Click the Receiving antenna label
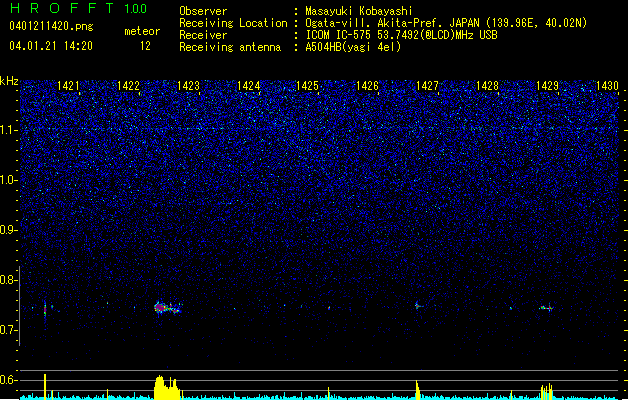The height and width of the screenshot is (400, 629). pos(230,47)
